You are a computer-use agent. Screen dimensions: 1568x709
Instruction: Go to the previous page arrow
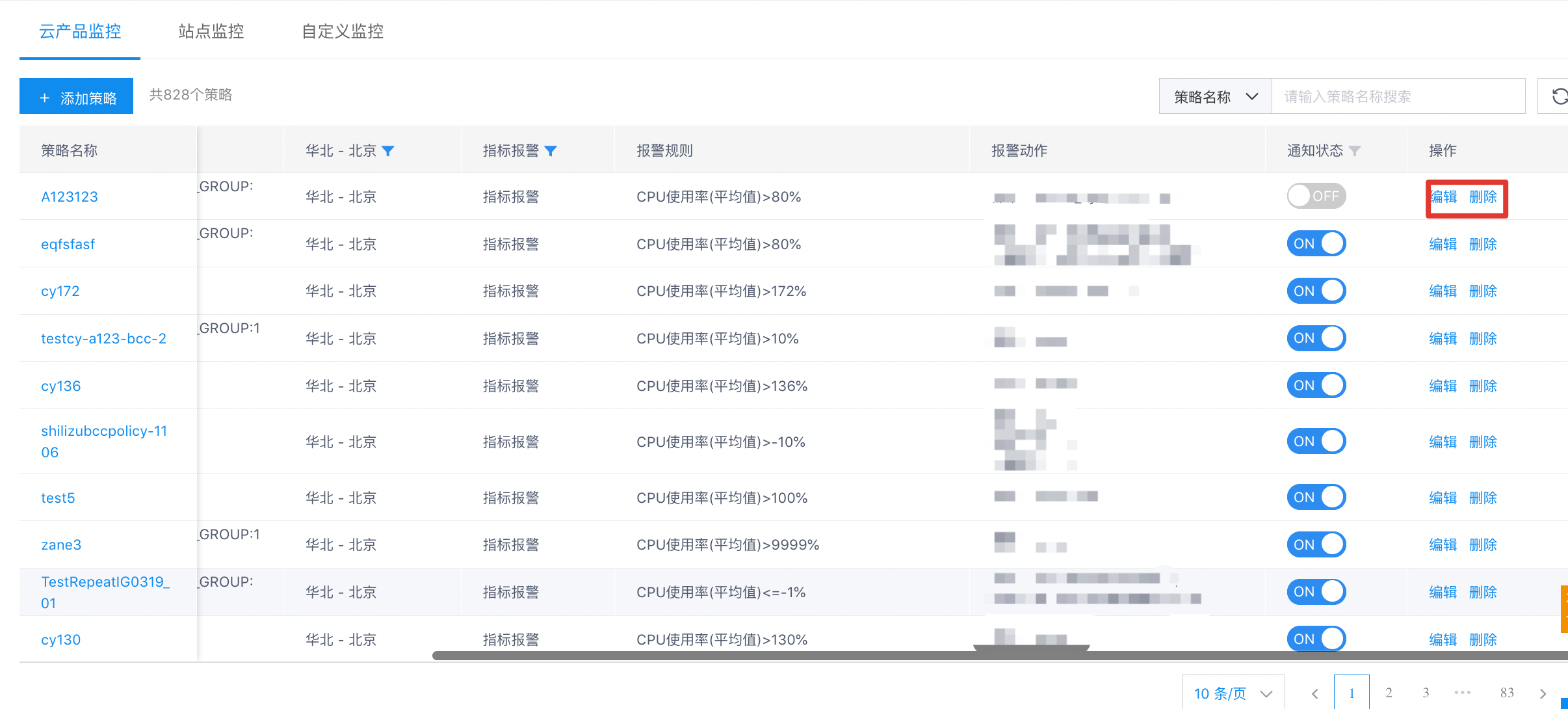pos(1314,693)
